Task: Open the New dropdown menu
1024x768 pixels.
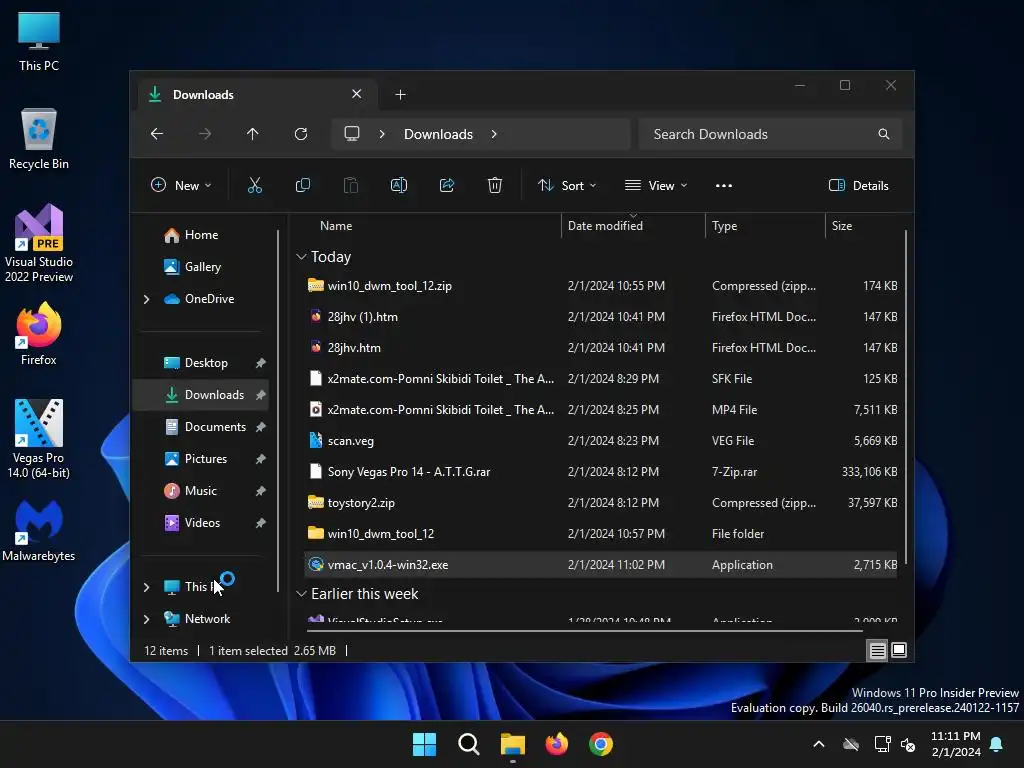Action: (x=181, y=185)
